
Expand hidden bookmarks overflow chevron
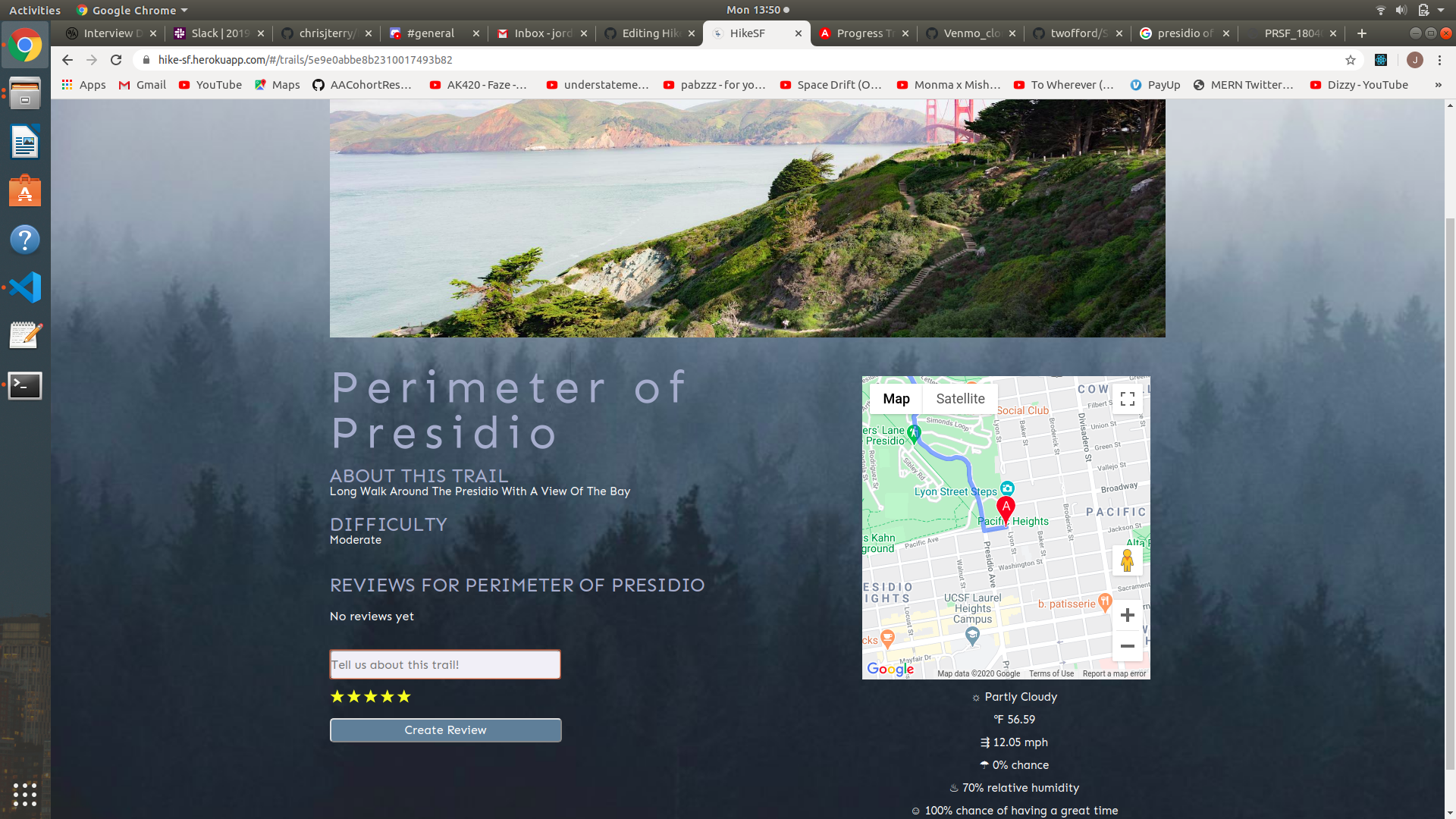pos(1438,85)
